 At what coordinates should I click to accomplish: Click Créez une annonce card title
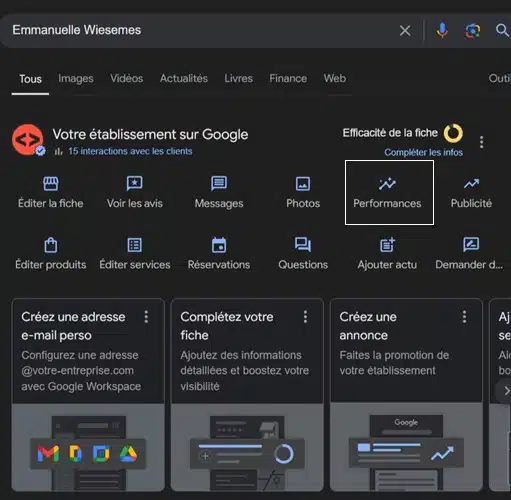(x=368, y=326)
